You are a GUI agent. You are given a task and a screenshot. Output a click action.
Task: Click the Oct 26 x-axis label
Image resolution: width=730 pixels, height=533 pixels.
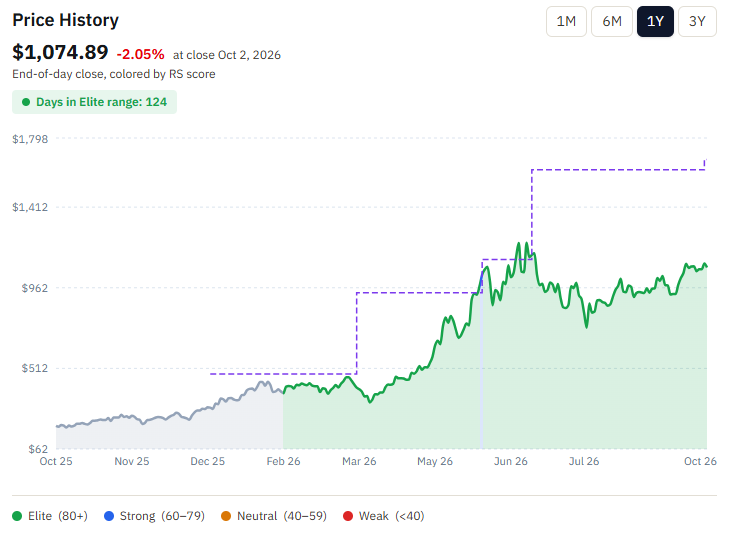[700, 461]
